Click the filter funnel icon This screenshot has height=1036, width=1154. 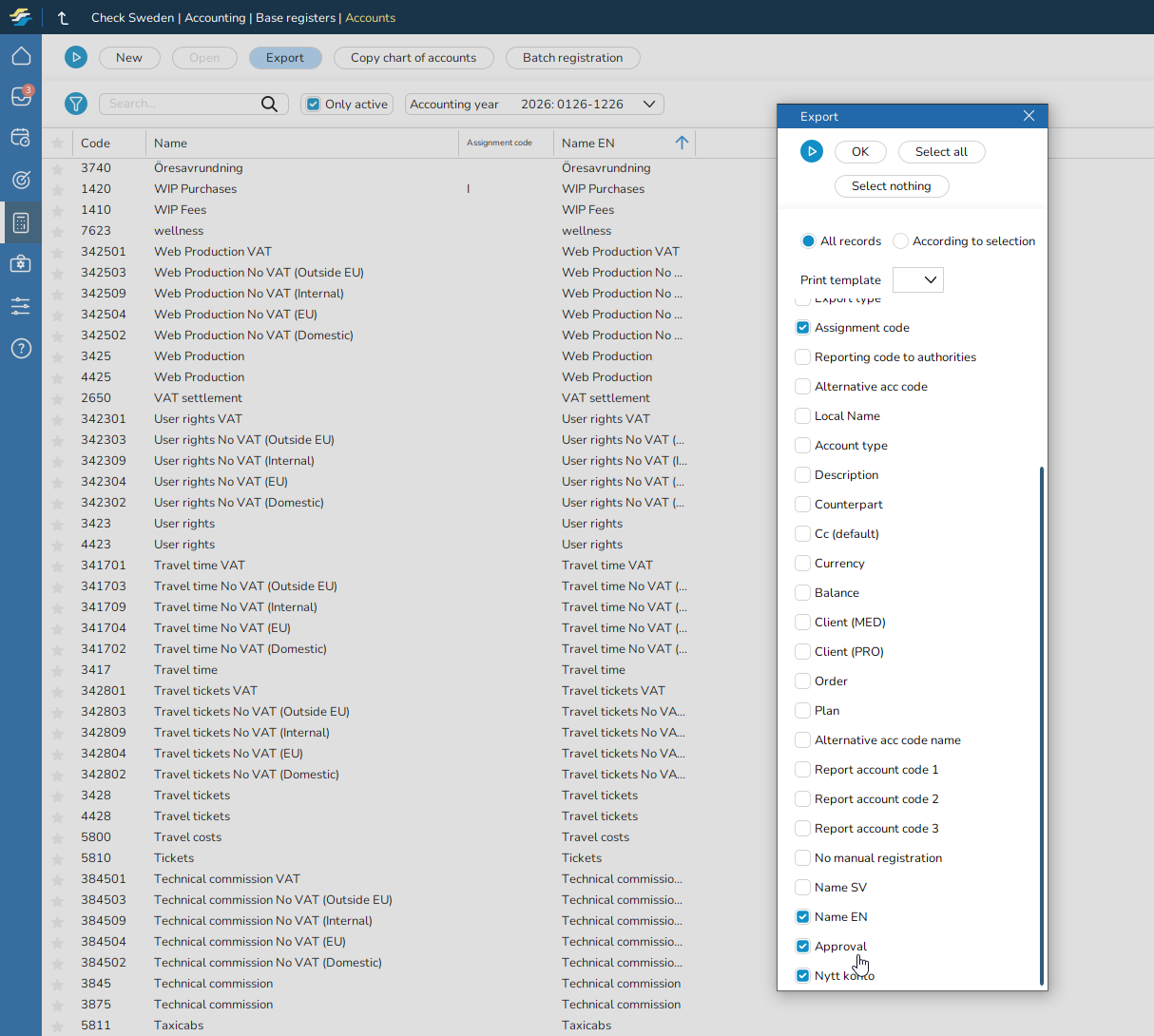click(76, 105)
